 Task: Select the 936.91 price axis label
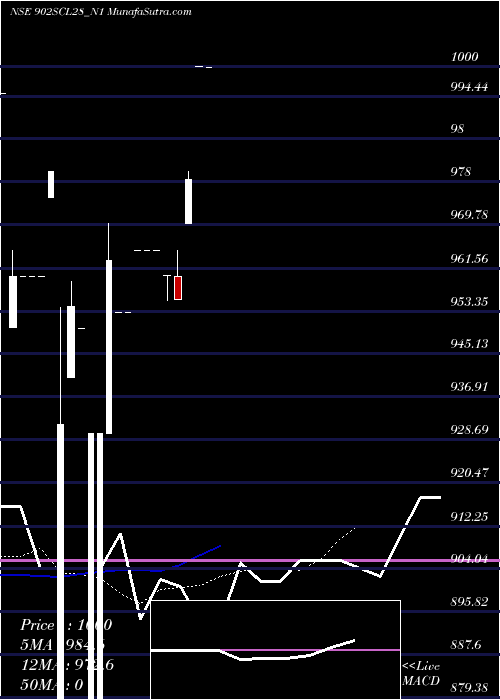469,387
